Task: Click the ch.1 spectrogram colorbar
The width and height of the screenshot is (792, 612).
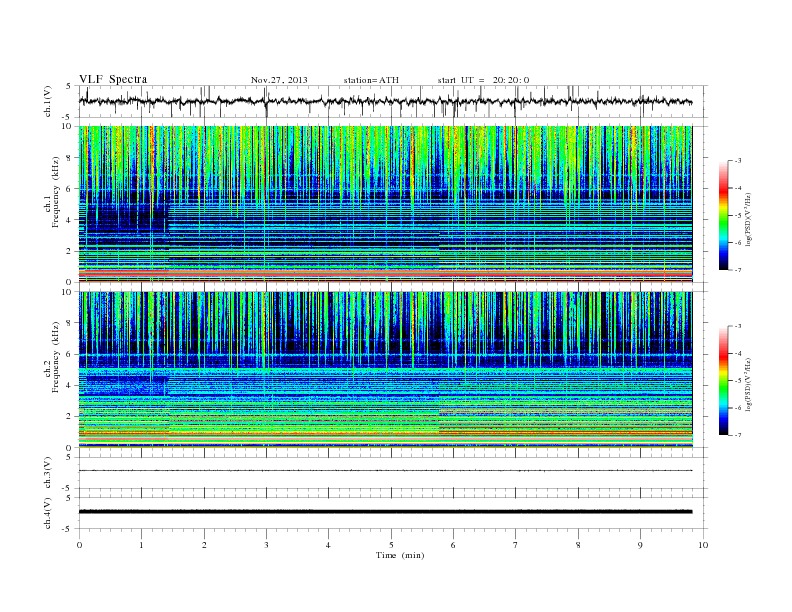Action: coord(723,215)
